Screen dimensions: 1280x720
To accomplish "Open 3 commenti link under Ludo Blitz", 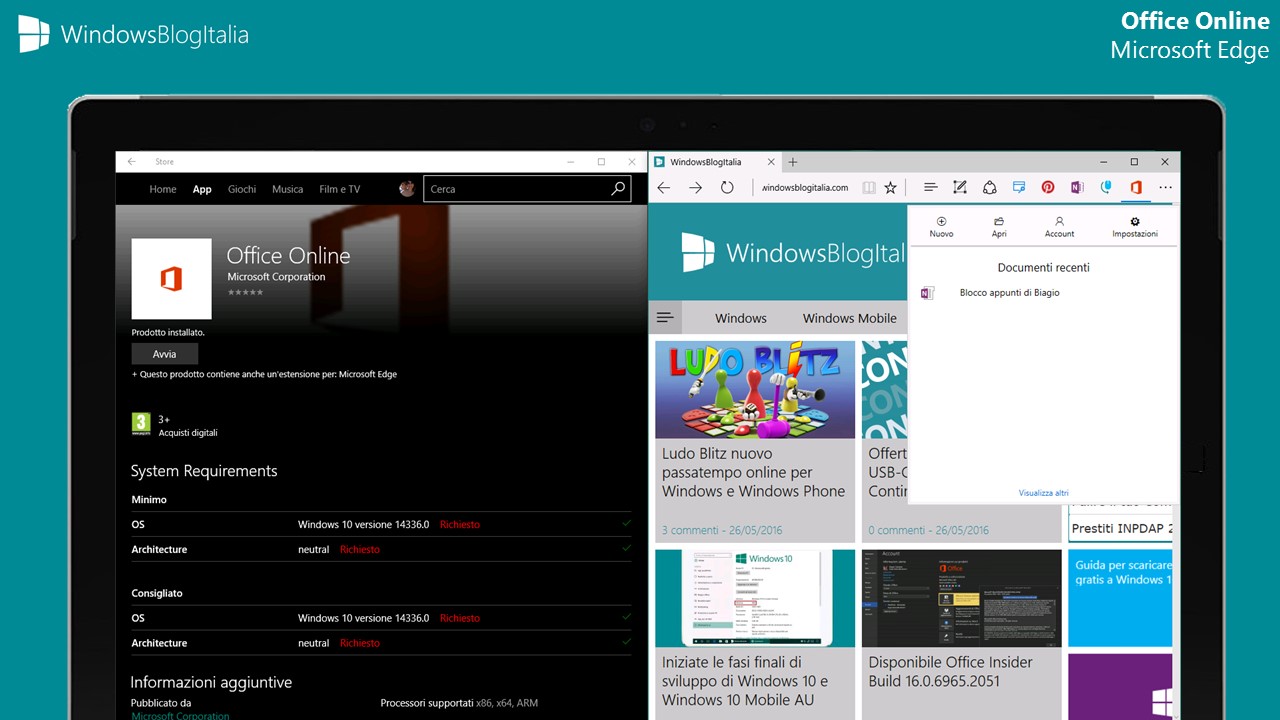I will [722, 530].
